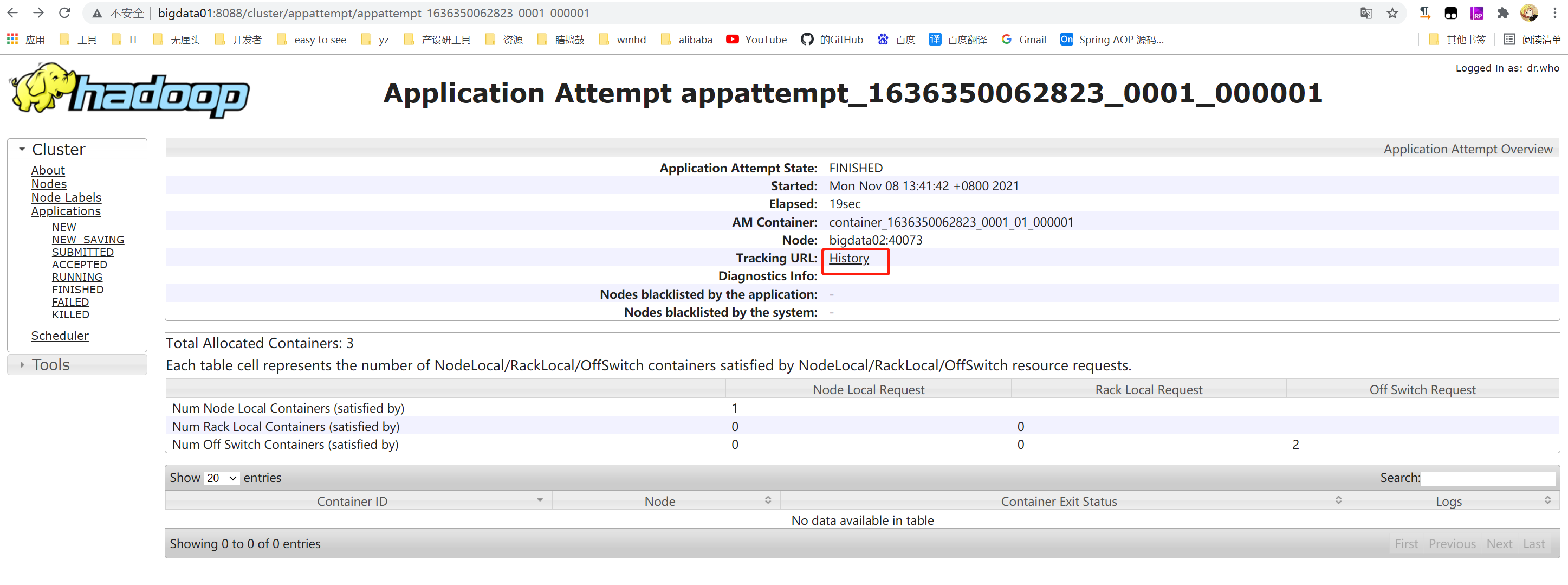This screenshot has width=1568, height=585.
Task: Sort table by Logs column
Action: [1455, 501]
